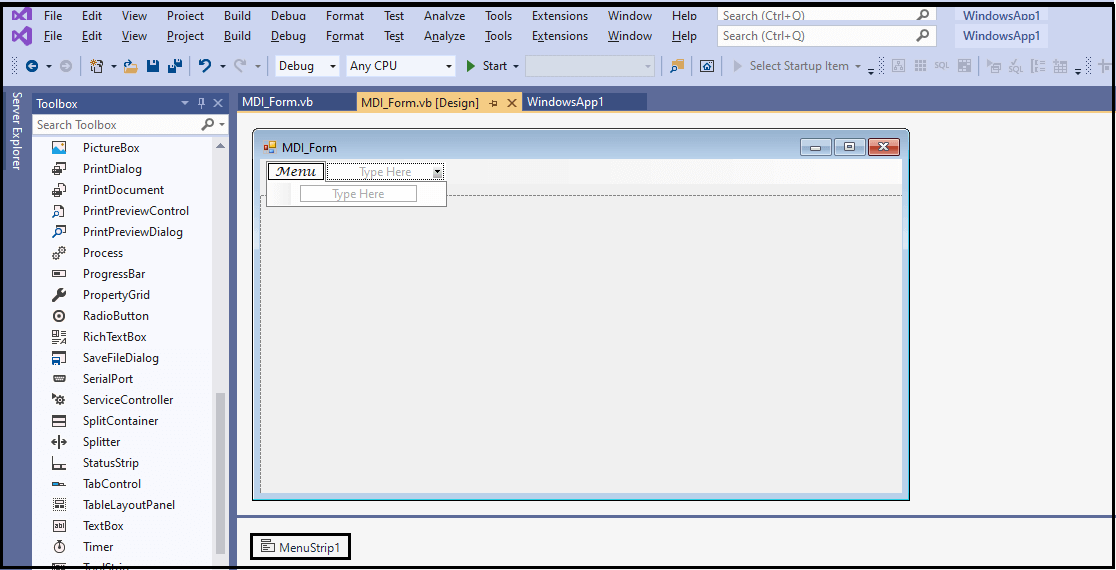Select the MenuStrip1 component in the tray
This screenshot has width=1116, height=570.
point(300,546)
